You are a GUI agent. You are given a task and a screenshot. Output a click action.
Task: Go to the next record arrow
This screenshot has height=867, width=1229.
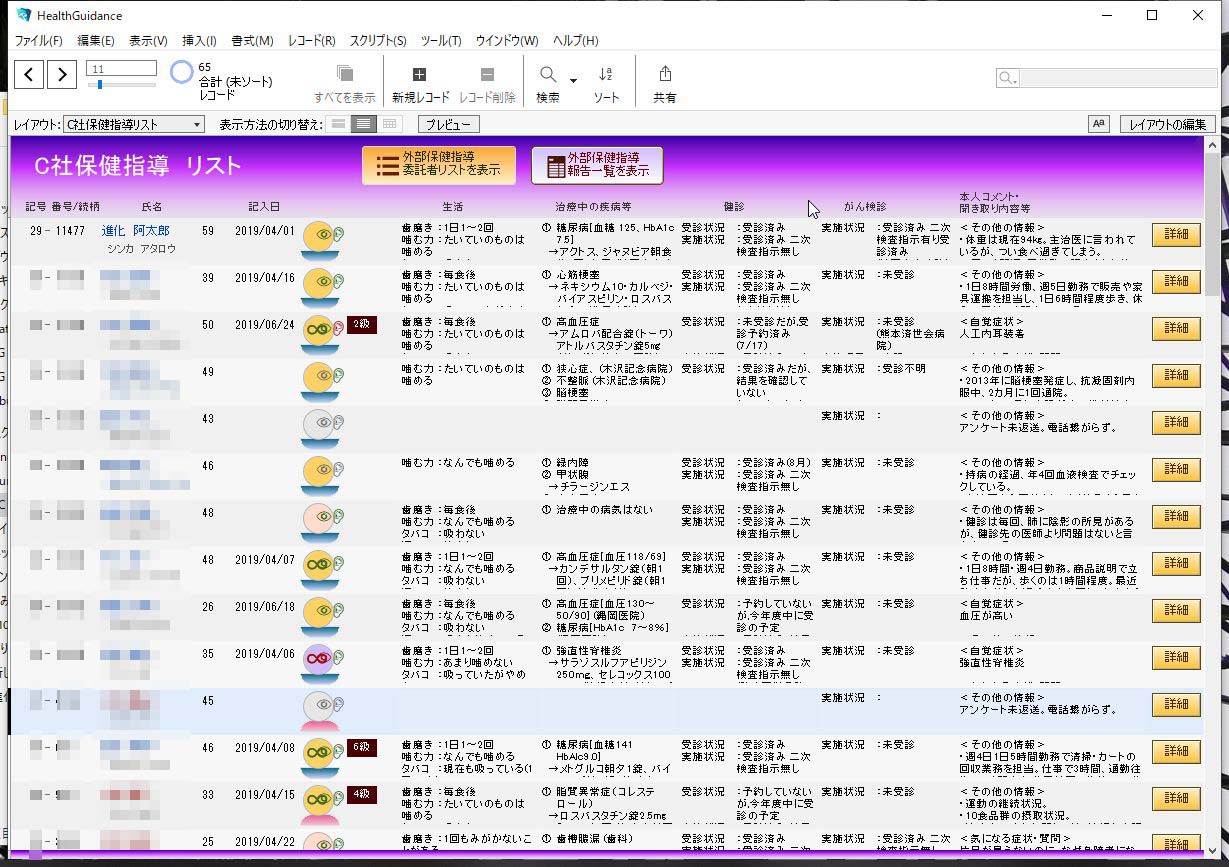point(62,74)
